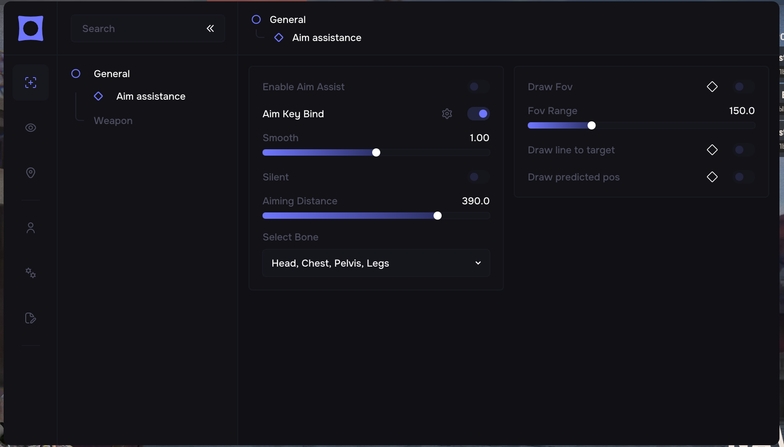The image size is (784, 447).
Task: Click the Fov Range slider handle
Action: coord(592,126)
